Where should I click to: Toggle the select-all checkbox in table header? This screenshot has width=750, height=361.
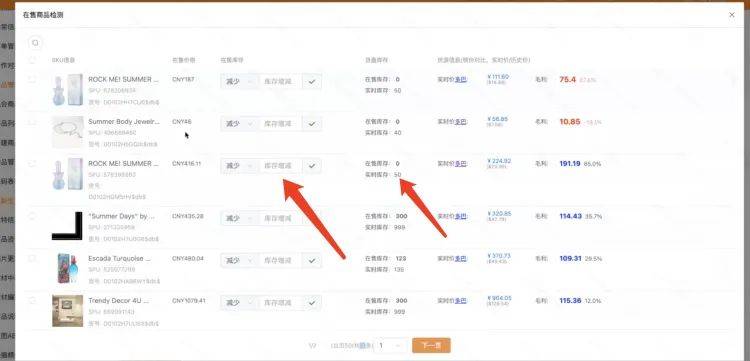(32, 60)
